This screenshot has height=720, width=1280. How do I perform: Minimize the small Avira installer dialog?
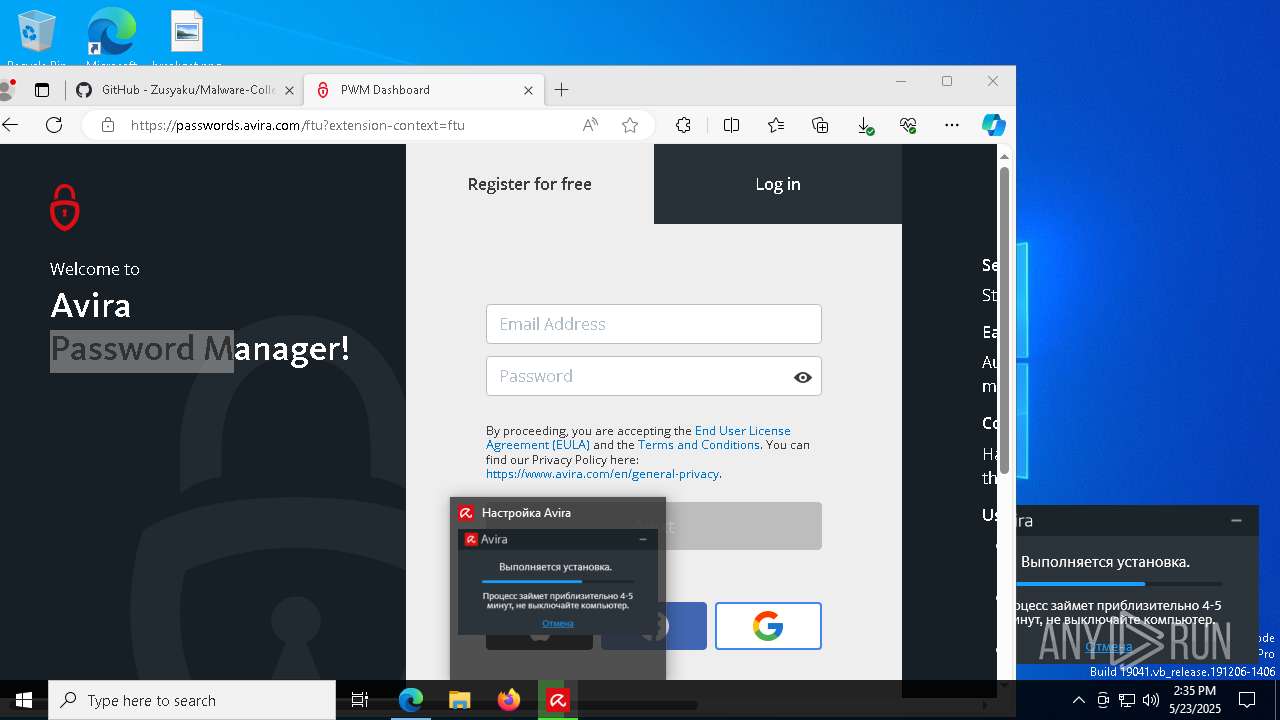(x=643, y=539)
